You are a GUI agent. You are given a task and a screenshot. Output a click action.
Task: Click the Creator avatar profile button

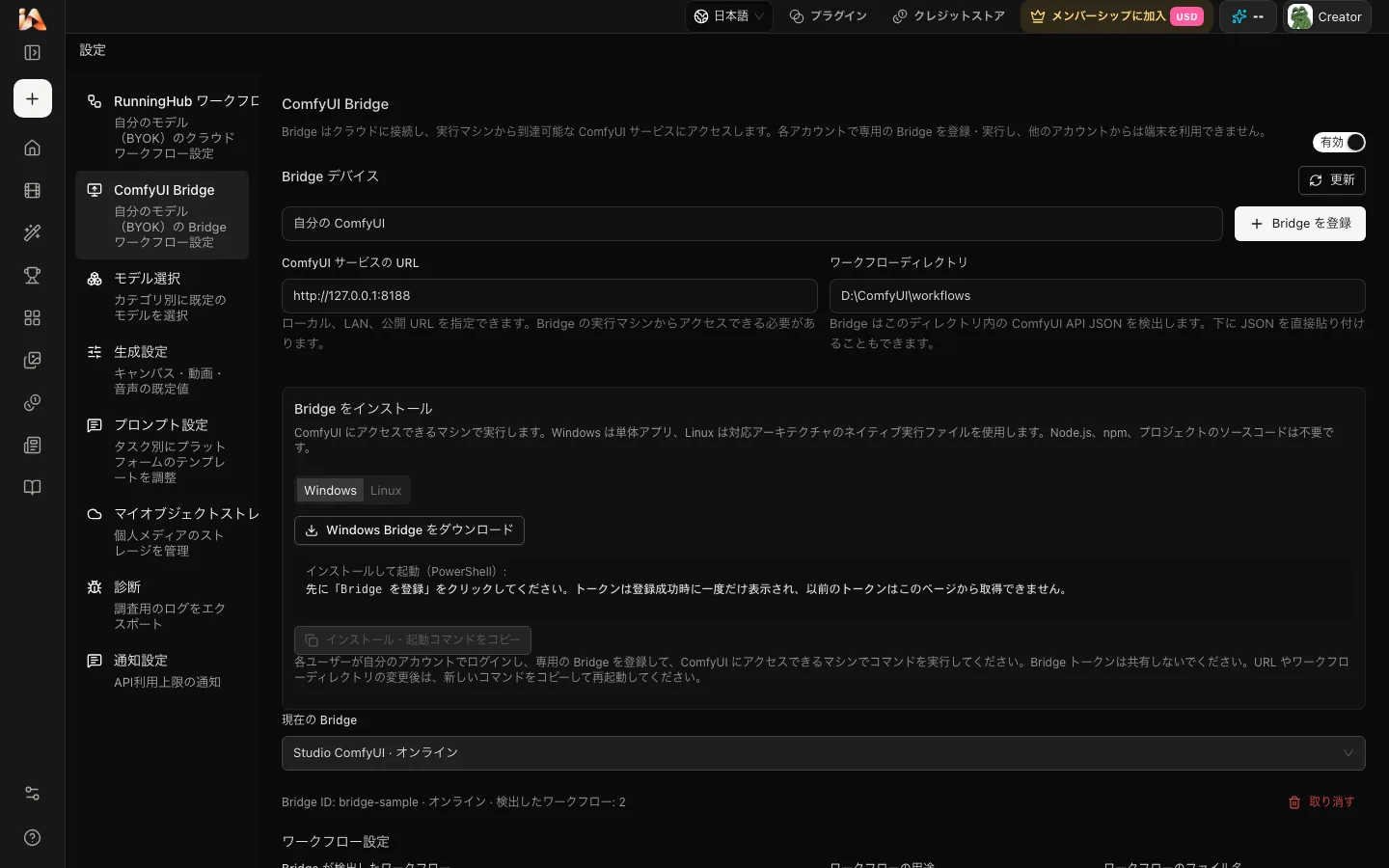(1327, 16)
